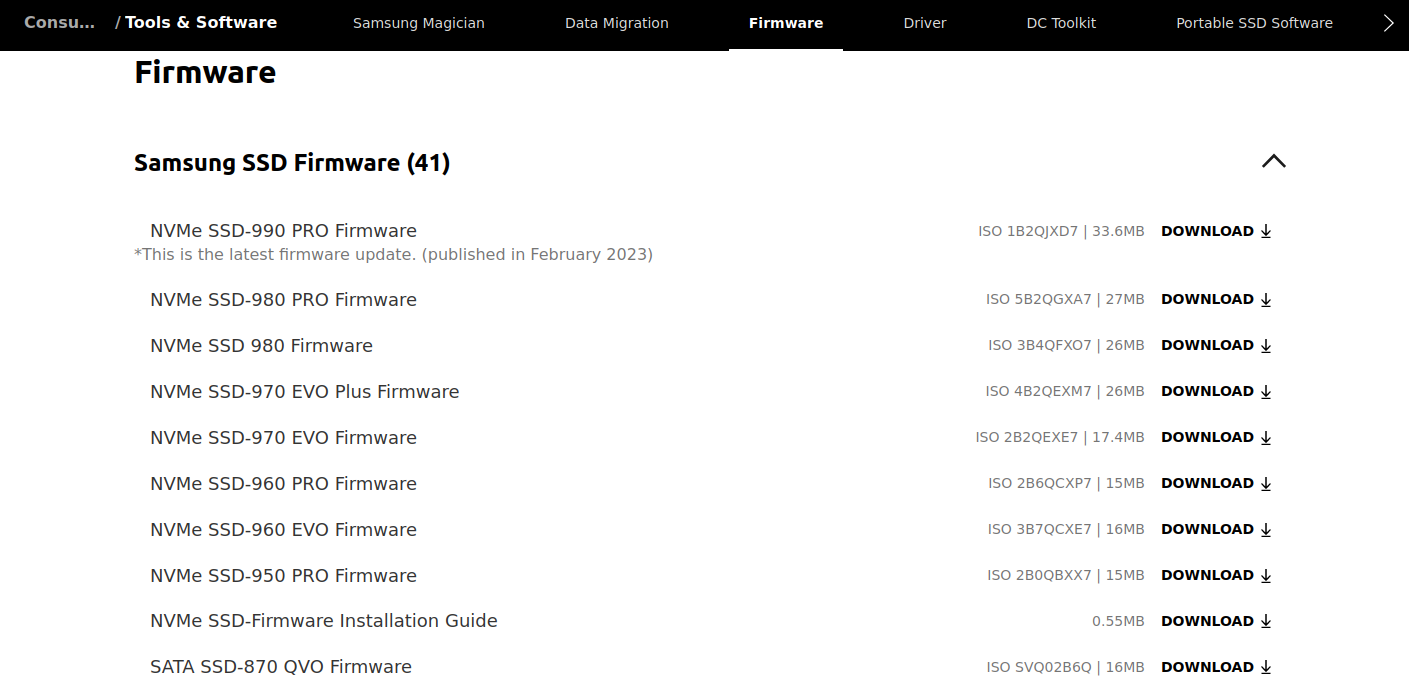
Task: Collapse the Samsung SSD Firmware section
Action: (1274, 161)
